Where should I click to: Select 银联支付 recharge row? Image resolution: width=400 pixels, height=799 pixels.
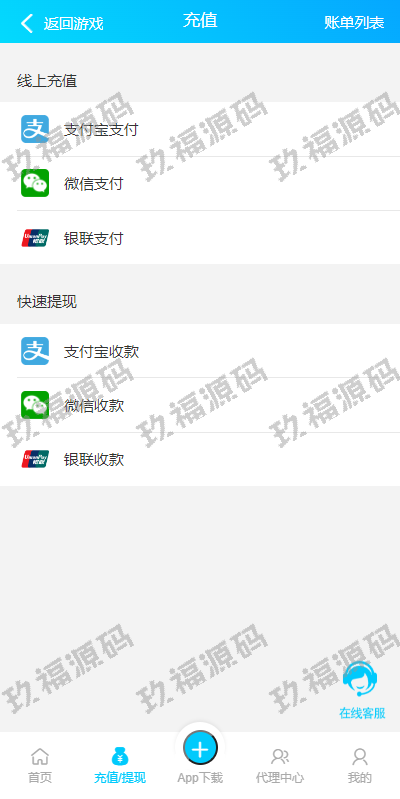pos(200,238)
